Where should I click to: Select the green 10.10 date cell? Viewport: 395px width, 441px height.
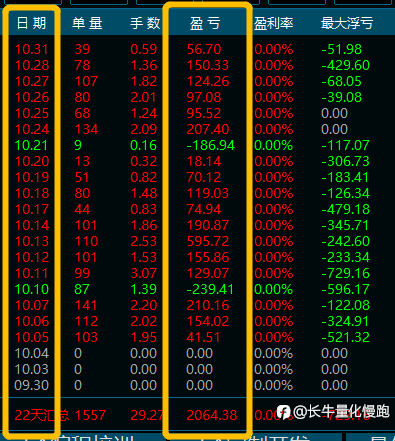(32, 289)
